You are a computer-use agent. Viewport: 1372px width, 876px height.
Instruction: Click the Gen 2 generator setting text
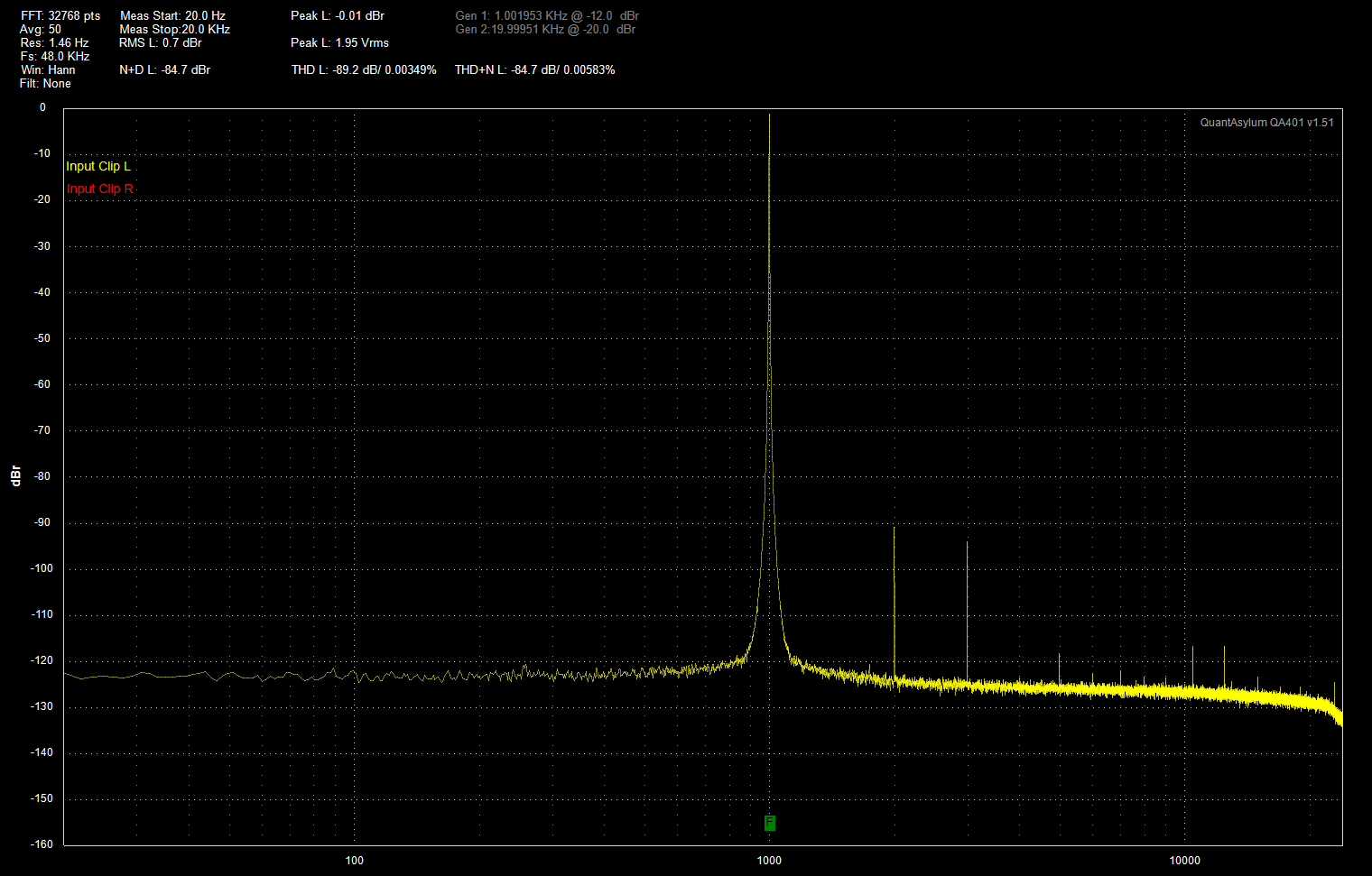(545, 30)
